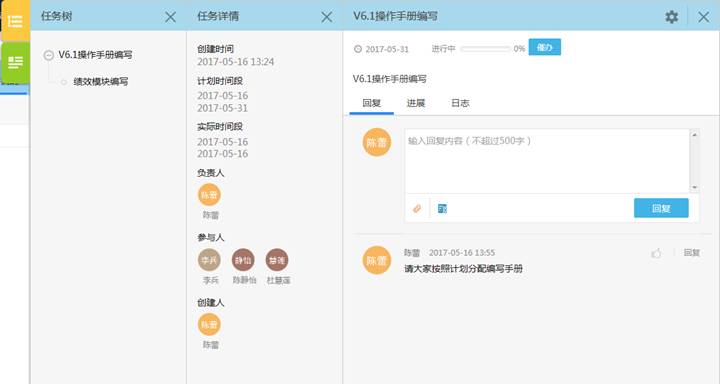
Task: Switch to the 进展 tab
Action: [x=416, y=103]
